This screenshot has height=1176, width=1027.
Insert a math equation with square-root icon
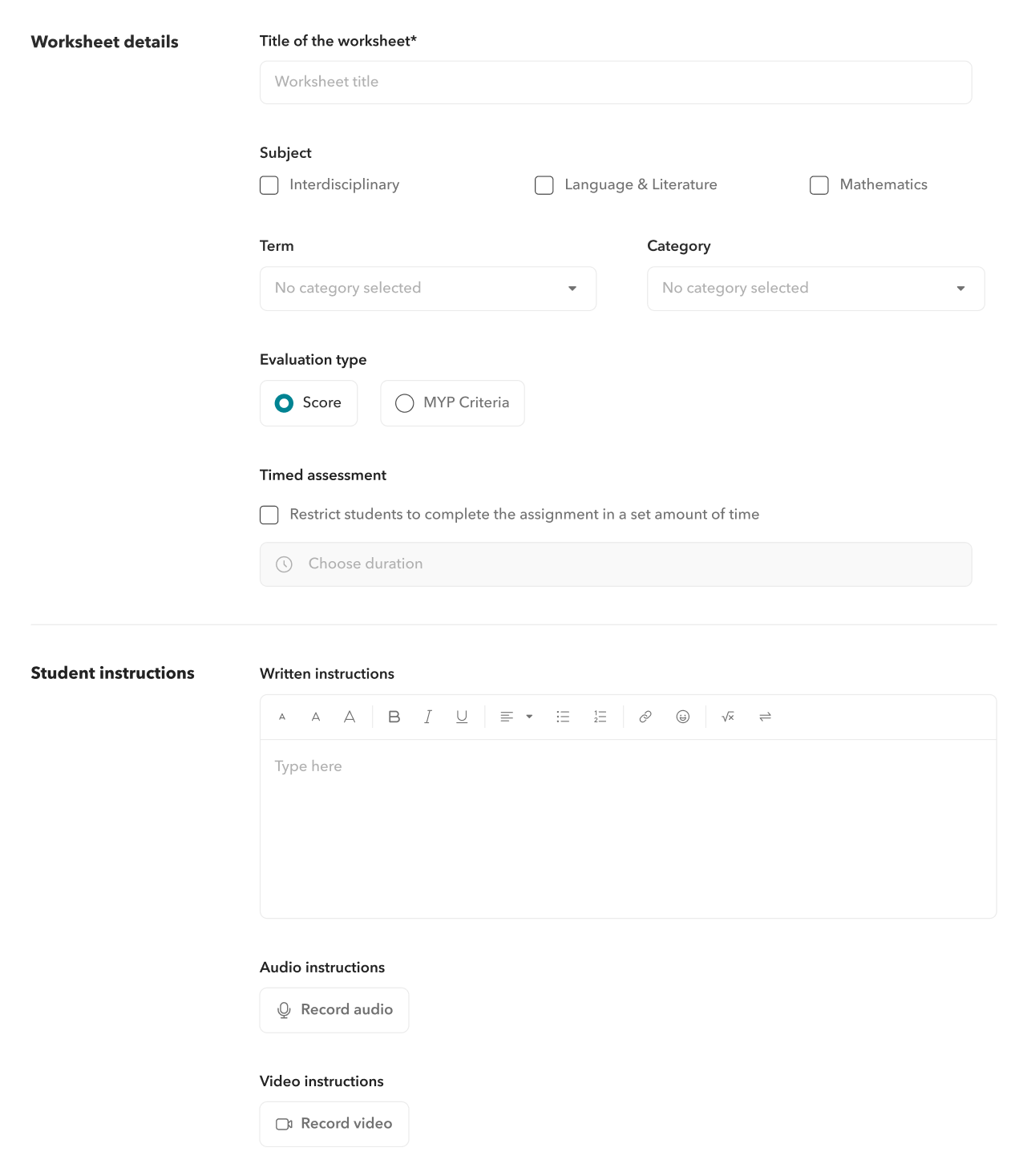[x=728, y=717]
